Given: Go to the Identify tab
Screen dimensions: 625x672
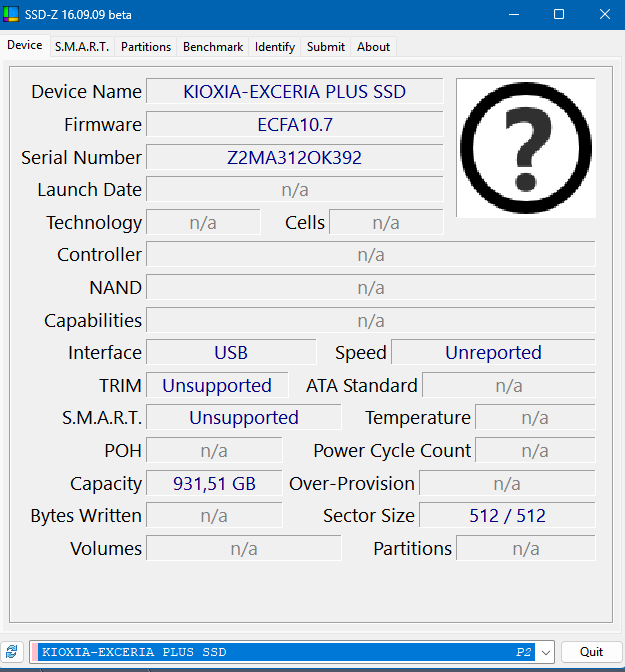Looking at the screenshot, I should [275, 47].
